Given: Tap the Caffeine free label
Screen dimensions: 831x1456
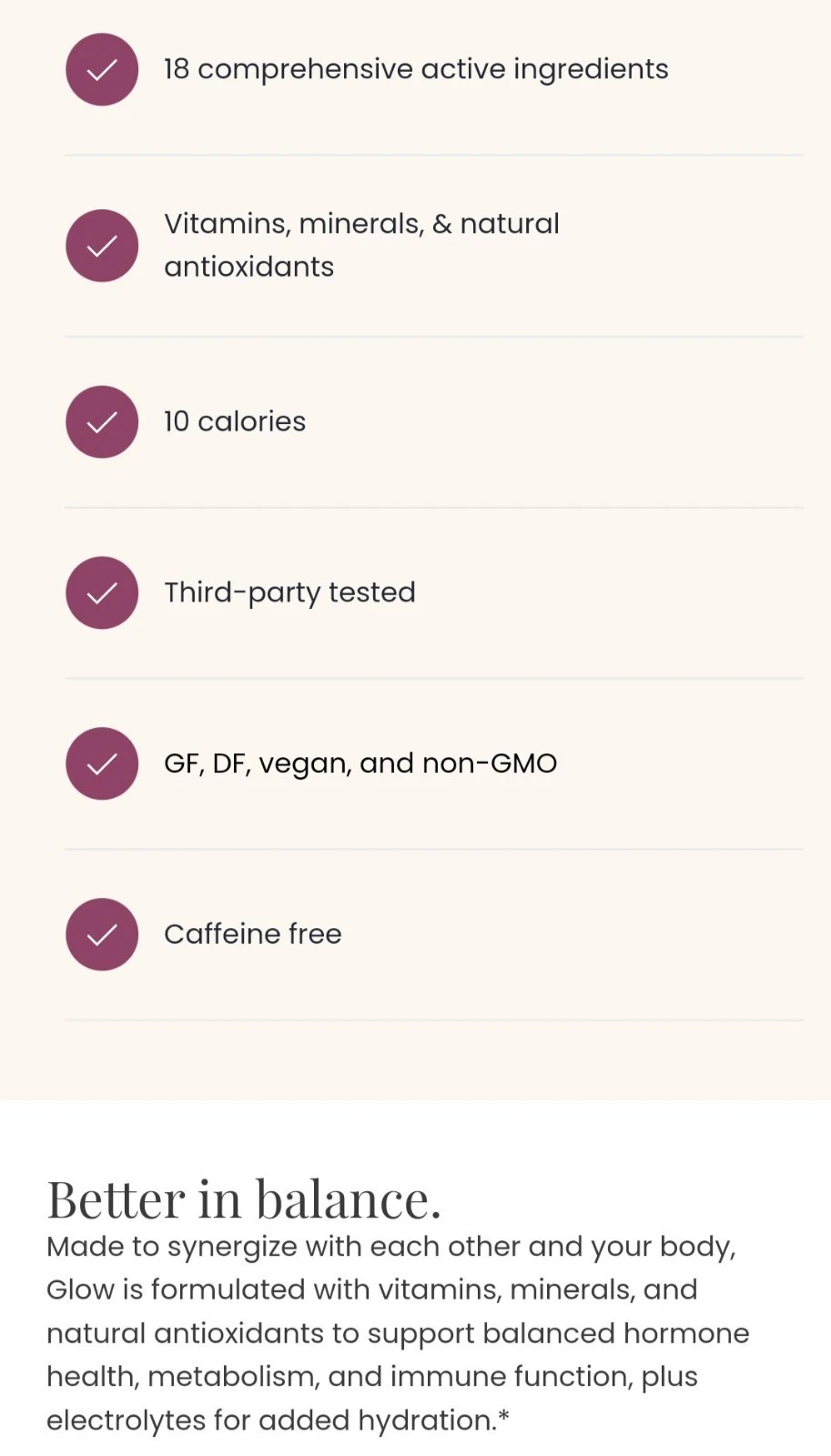Looking at the screenshot, I should pyautogui.click(x=253, y=934).
